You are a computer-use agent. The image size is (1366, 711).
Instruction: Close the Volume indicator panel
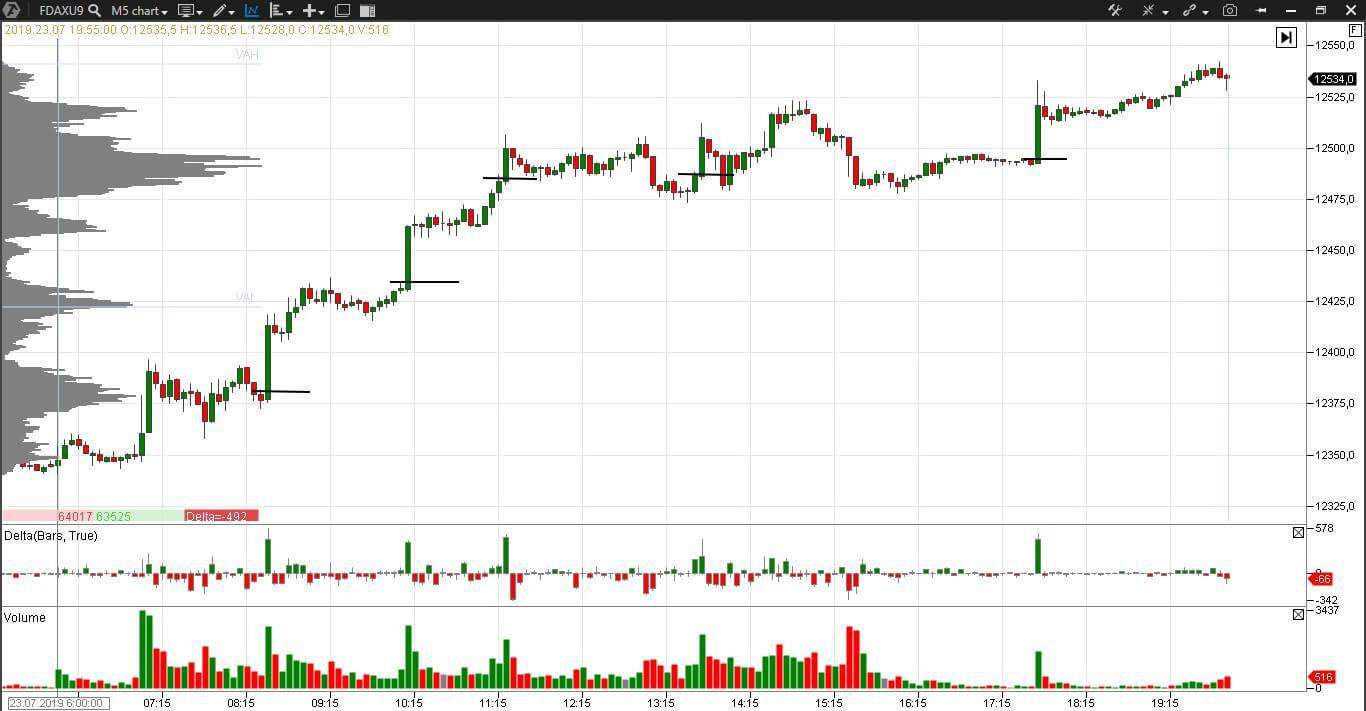click(1298, 614)
